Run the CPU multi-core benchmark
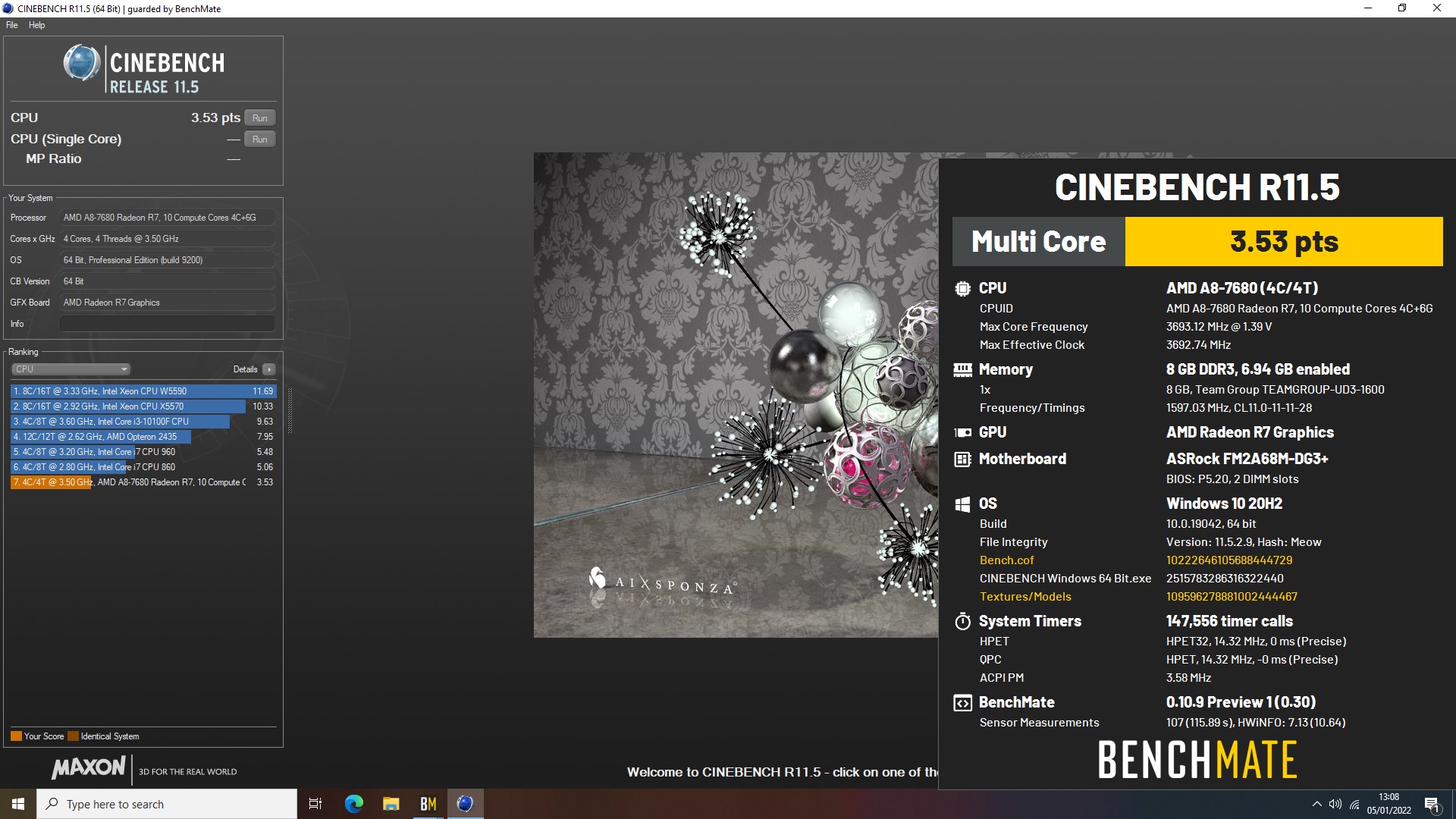Screen dimensions: 1456x819 [x=259, y=118]
